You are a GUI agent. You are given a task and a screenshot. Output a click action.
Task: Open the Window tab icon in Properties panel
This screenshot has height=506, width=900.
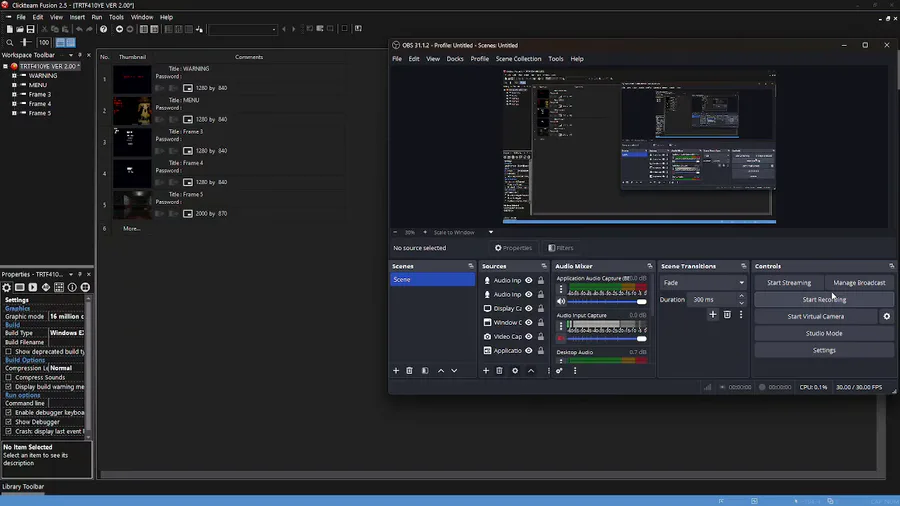click(x=20, y=287)
